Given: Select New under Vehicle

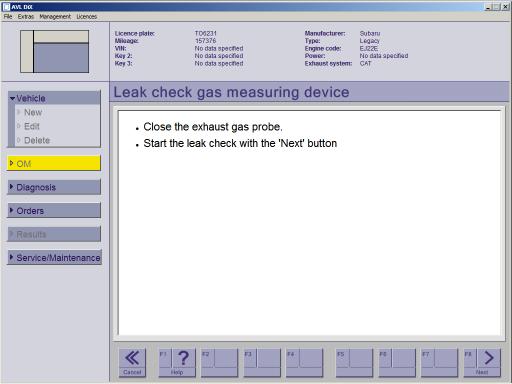Looking at the screenshot, I should click(33, 112).
